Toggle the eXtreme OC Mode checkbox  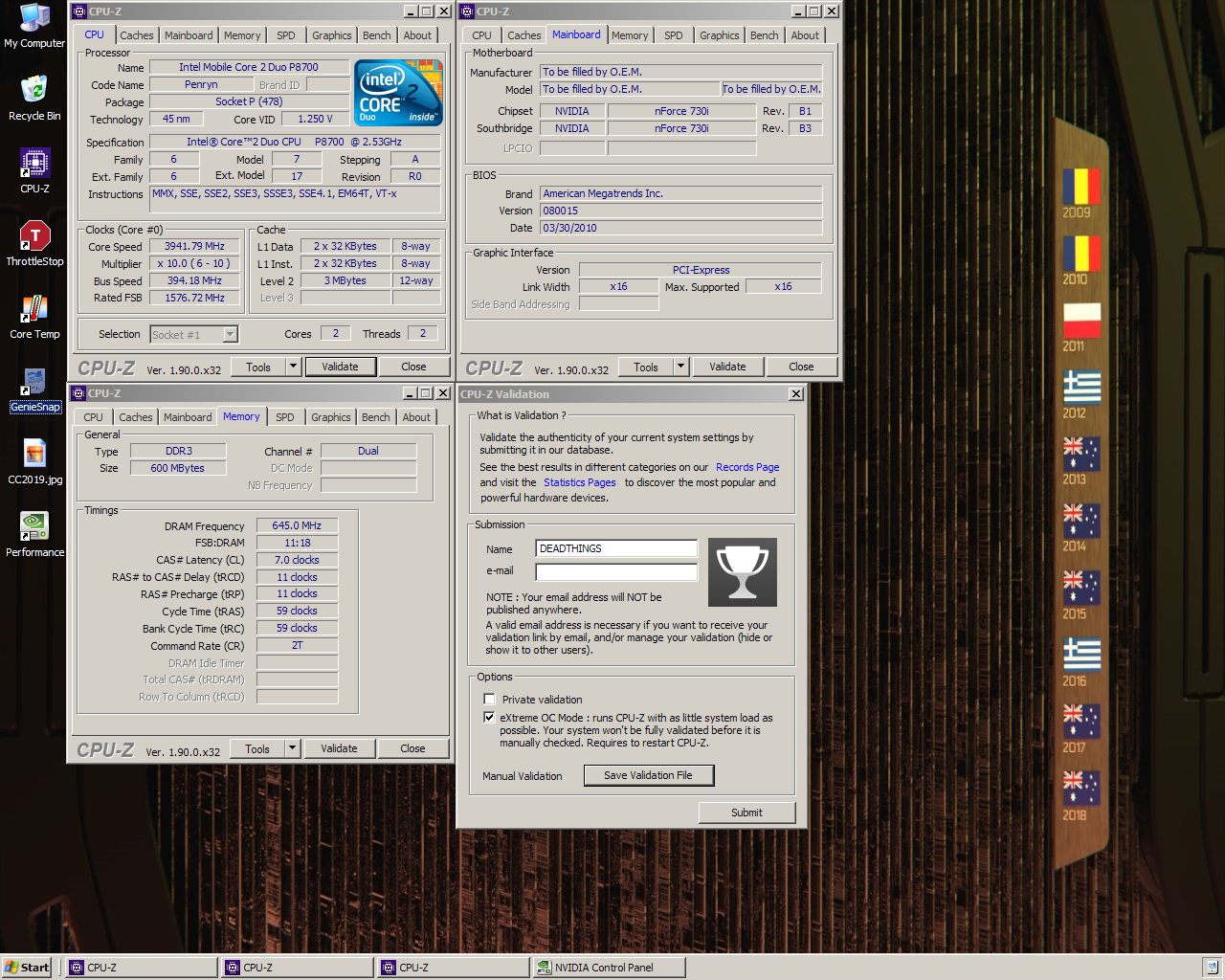point(490,717)
